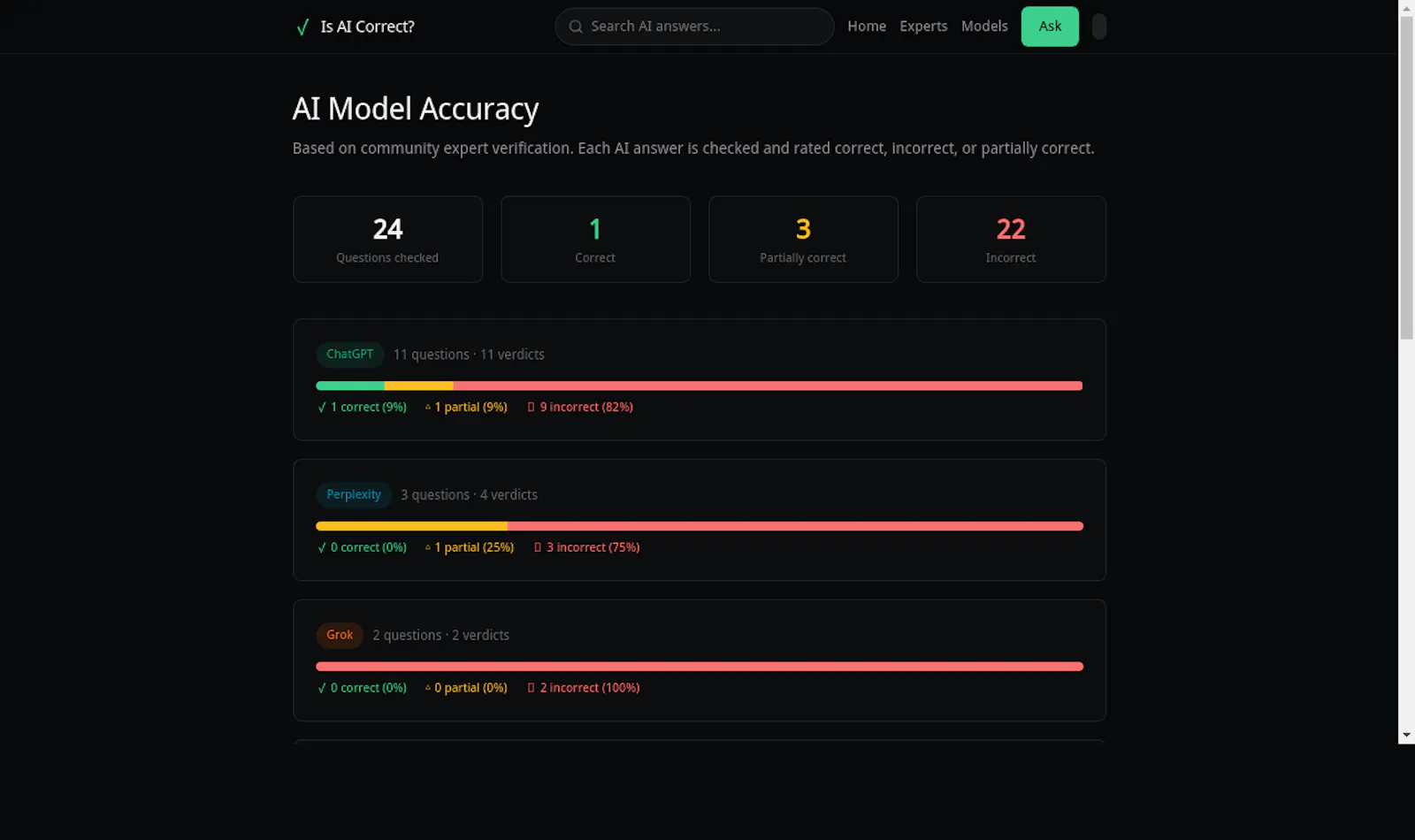Click the warning icon beside ChatGPT 1 partial

428,408
